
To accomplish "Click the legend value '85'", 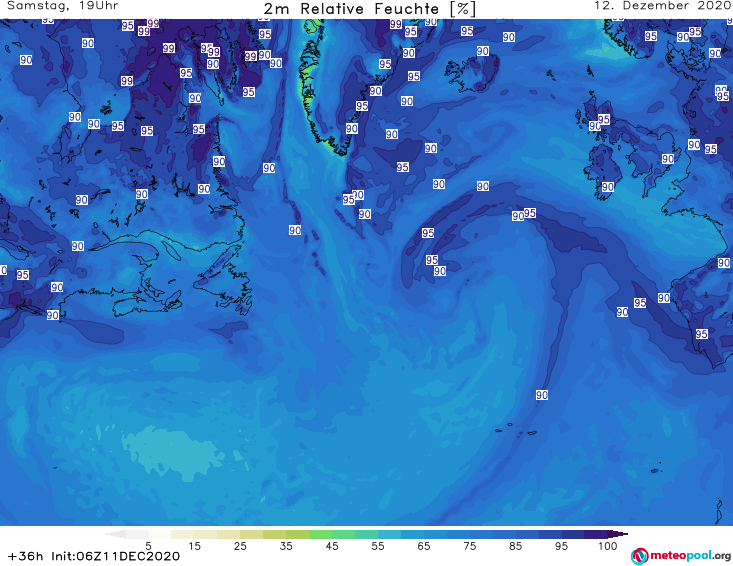I will 515,546.
